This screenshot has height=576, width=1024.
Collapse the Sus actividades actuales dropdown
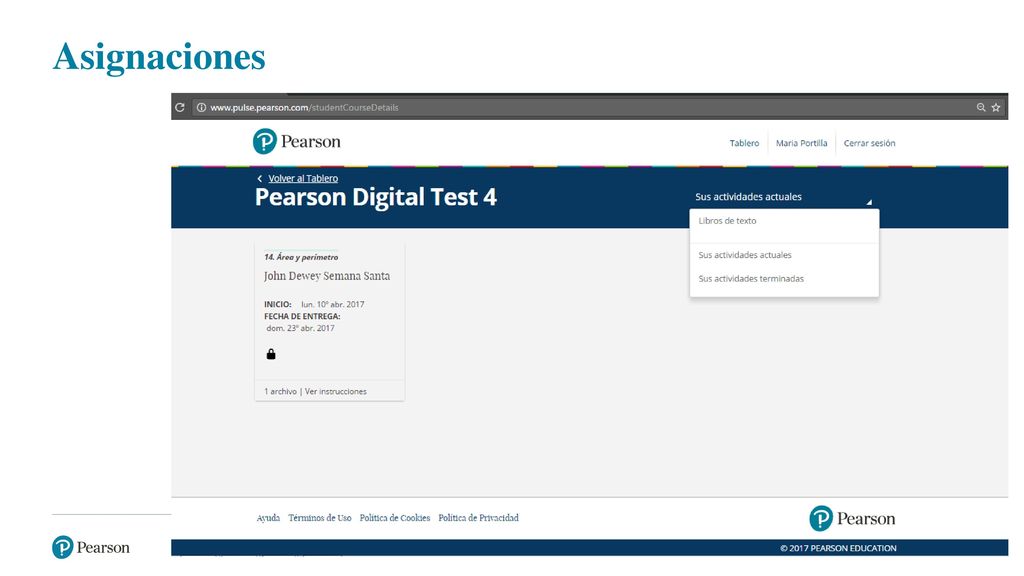748,197
